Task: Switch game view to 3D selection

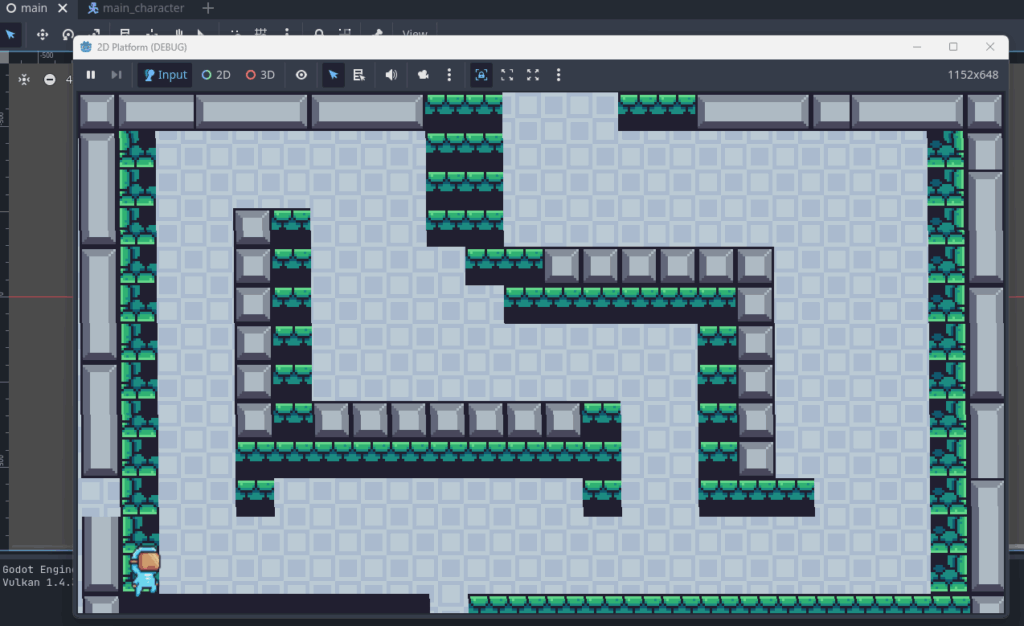Action: click(260, 75)
